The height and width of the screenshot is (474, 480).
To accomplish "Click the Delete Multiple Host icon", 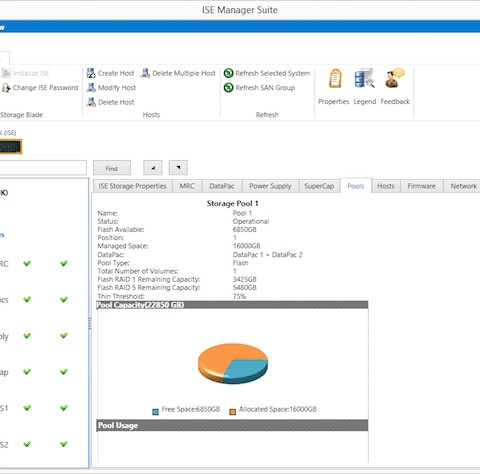I will 145,73.
